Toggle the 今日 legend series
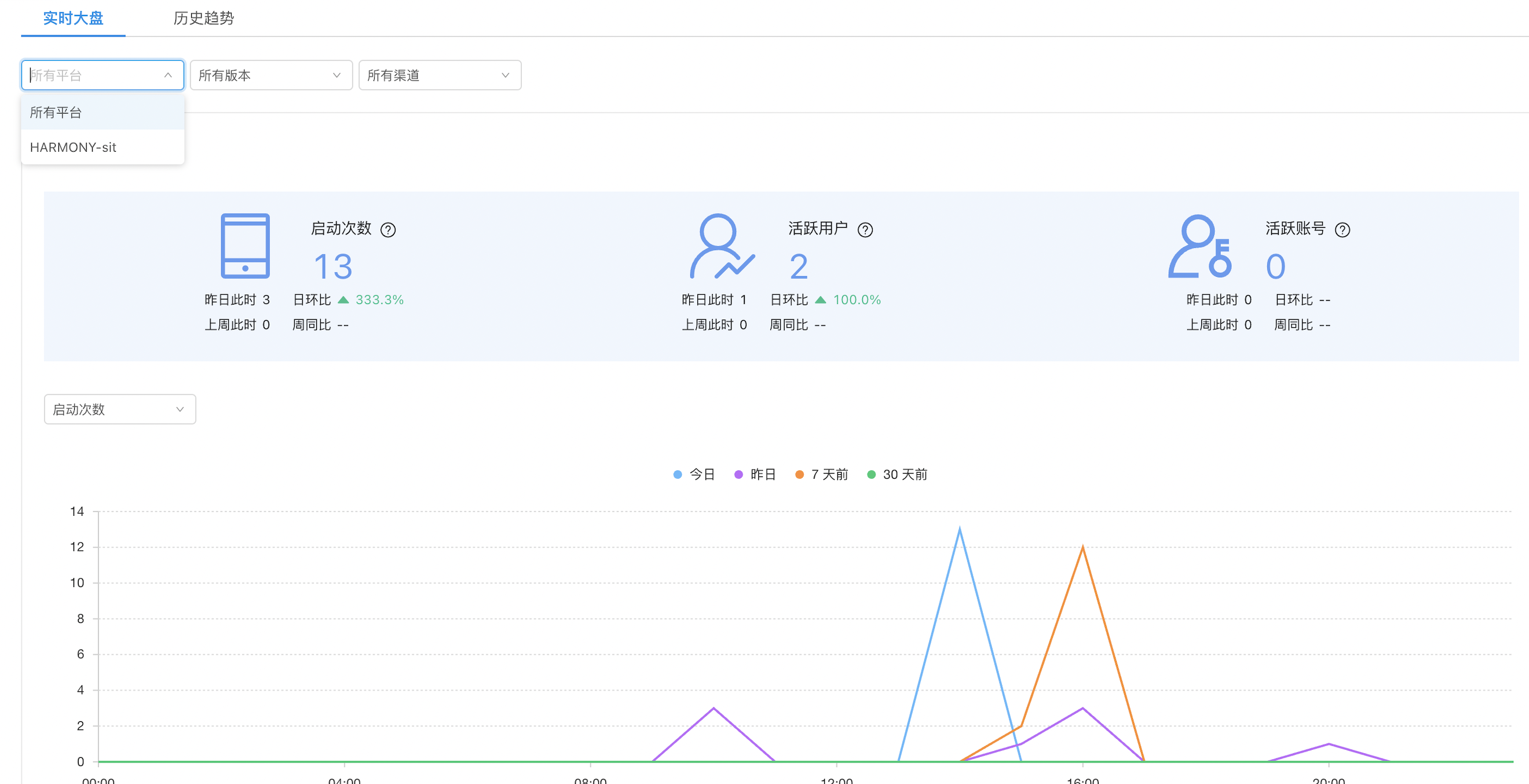Viewport: 1529px width, 784px height. (x=694, y=474)
